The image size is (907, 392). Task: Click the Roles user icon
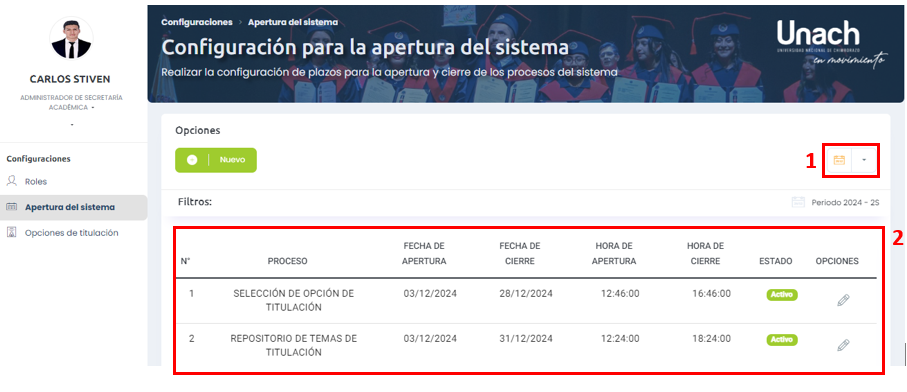point(12,181)
